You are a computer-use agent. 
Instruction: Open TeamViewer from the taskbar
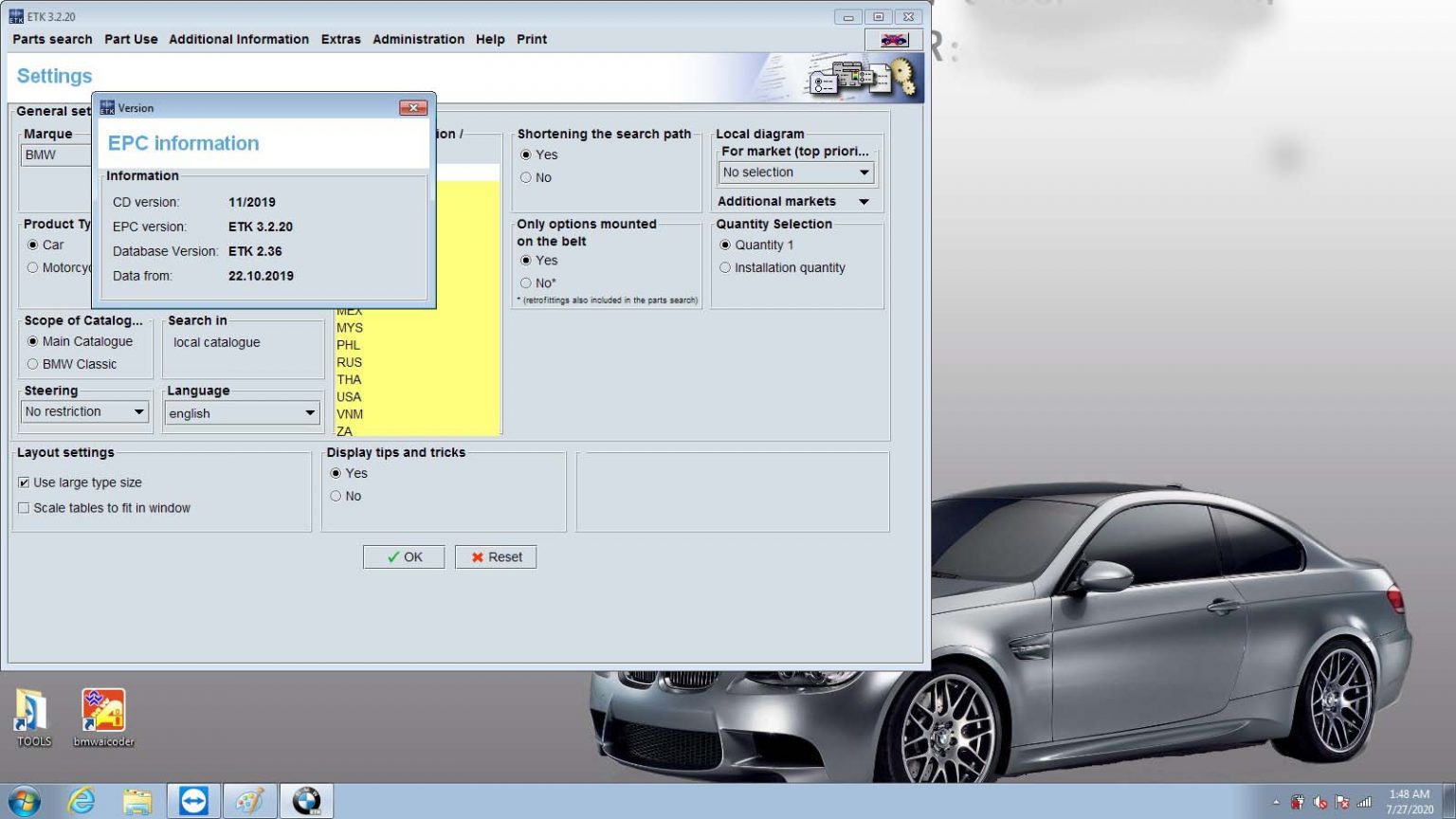click(193, 800)
